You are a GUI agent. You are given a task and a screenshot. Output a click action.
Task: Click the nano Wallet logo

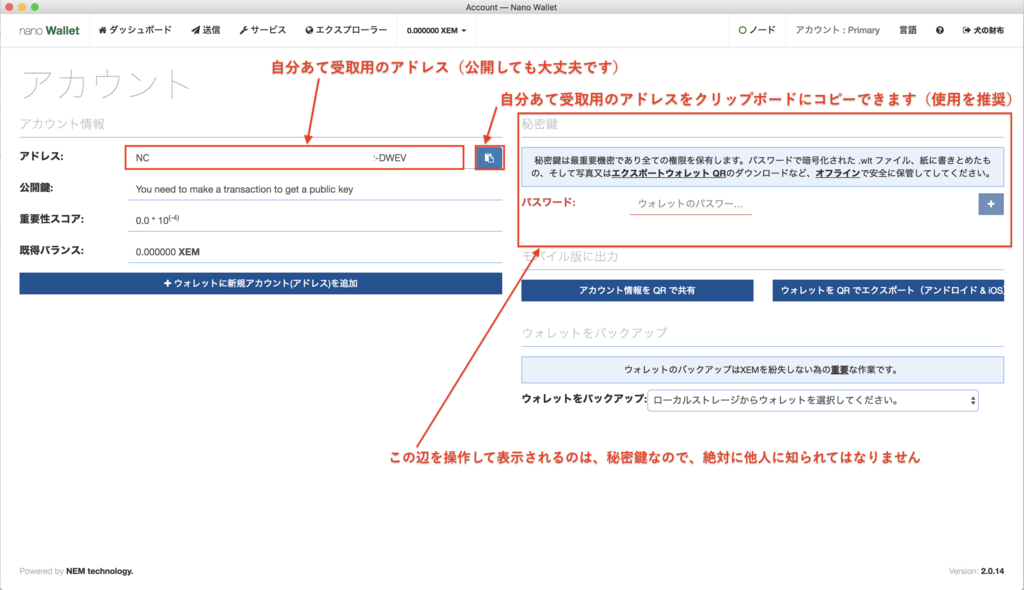[49, 31]
